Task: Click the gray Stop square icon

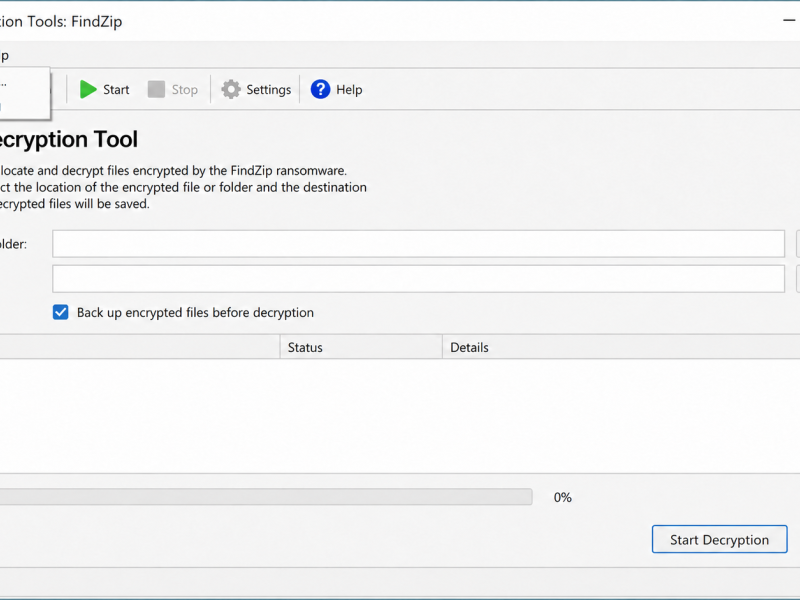Action: coord(156,89)
